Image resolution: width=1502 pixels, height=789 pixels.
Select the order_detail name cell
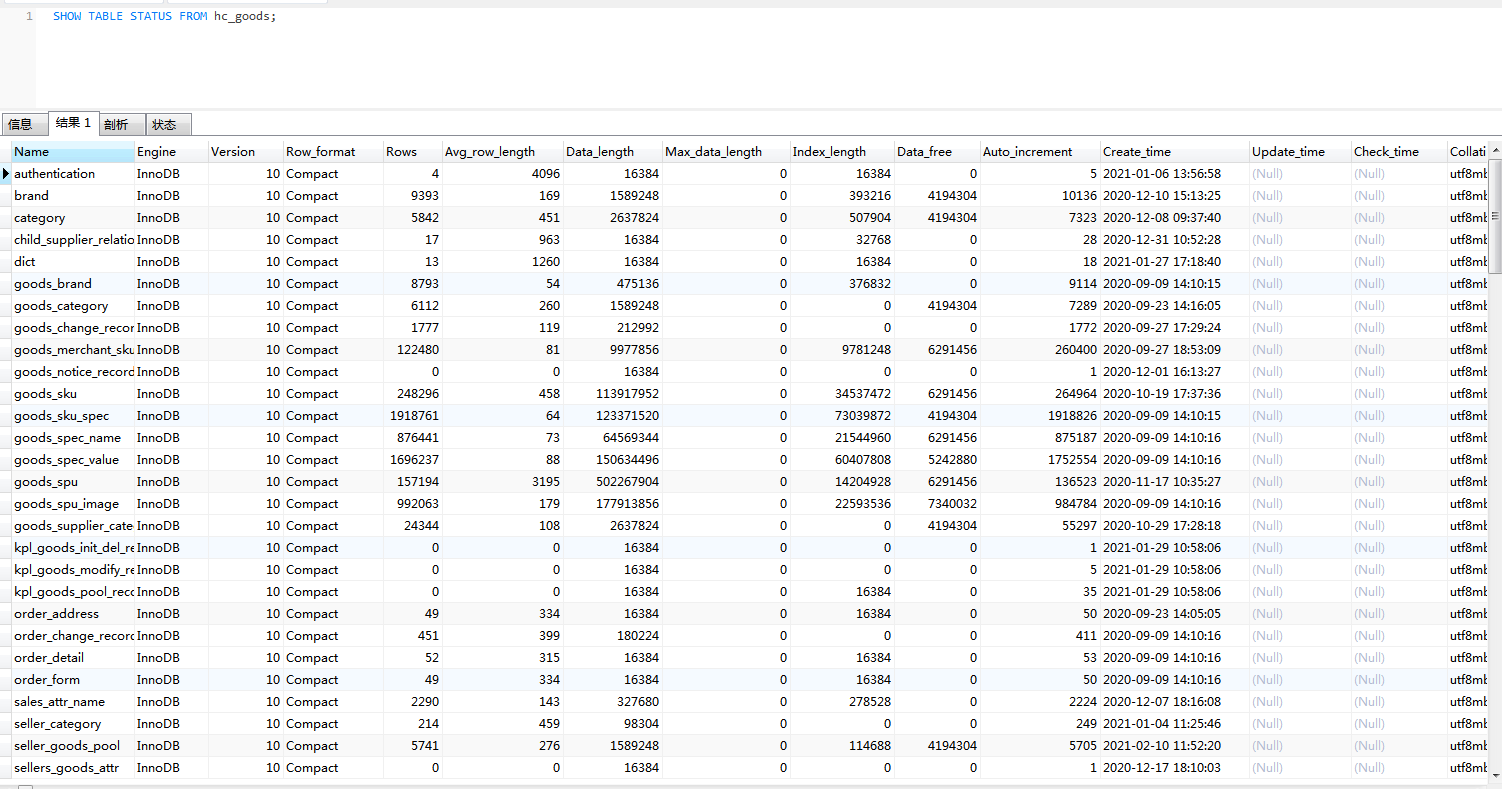pos(73,658)
